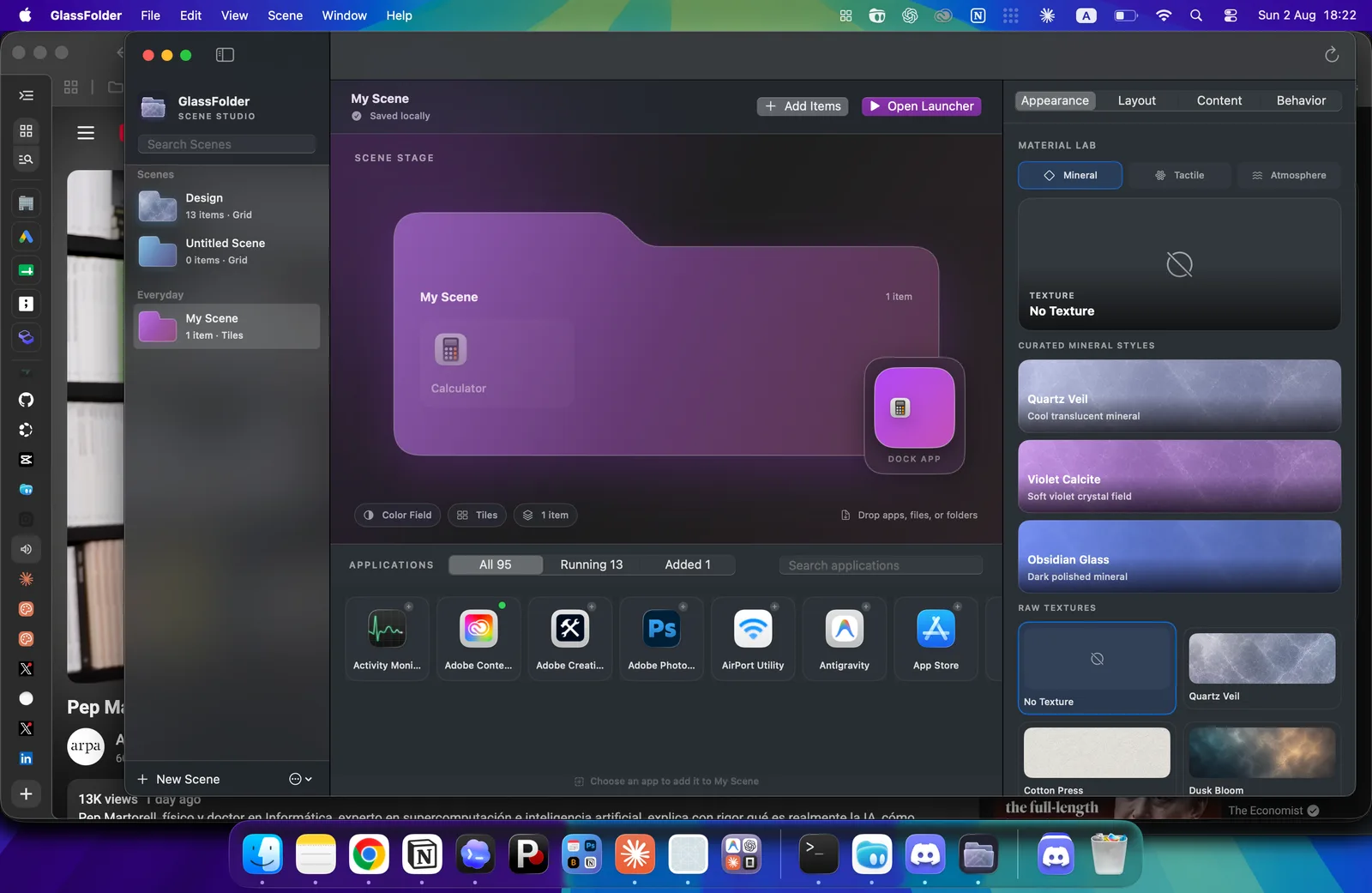Add Adobe Content app to the scene
Image resolution: width=1372 pixels, height=893 pixels.
[478, 639]
